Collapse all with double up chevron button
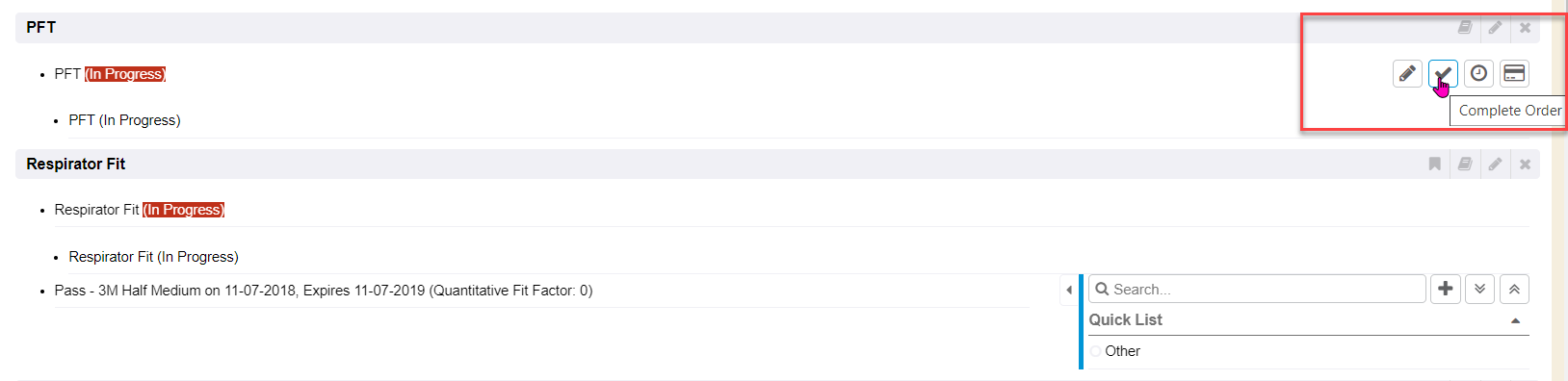The width and height of the screenshot is (1568, 381). click(x=1514, y=289)
